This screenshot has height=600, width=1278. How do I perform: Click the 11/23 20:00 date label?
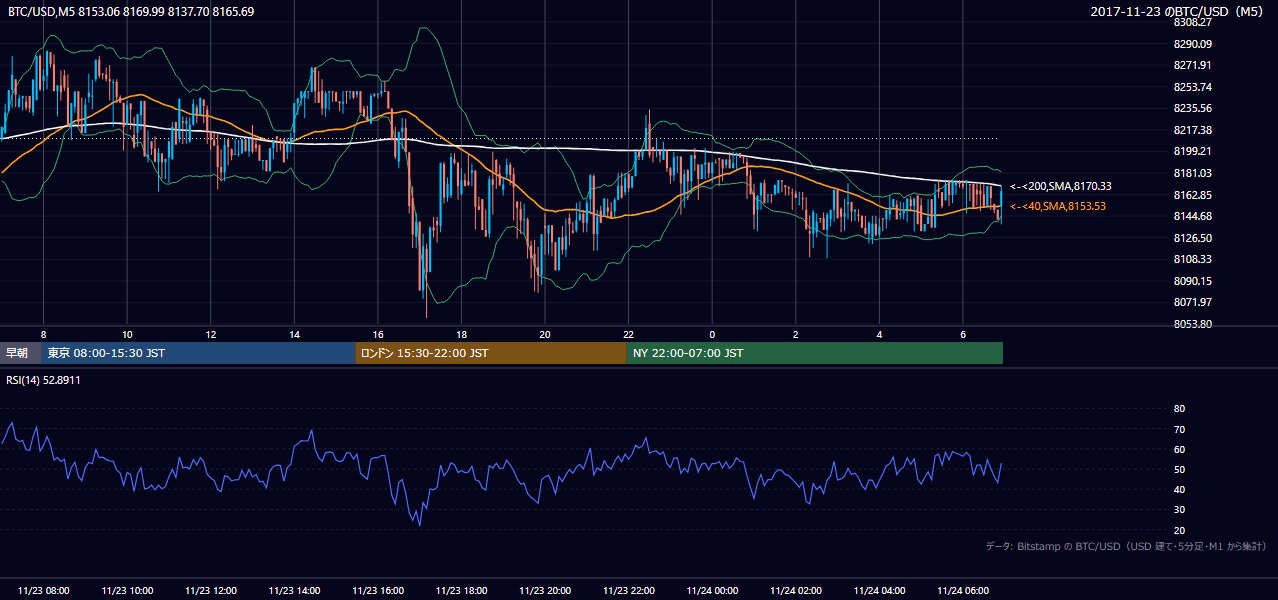(x=545, y=591)
